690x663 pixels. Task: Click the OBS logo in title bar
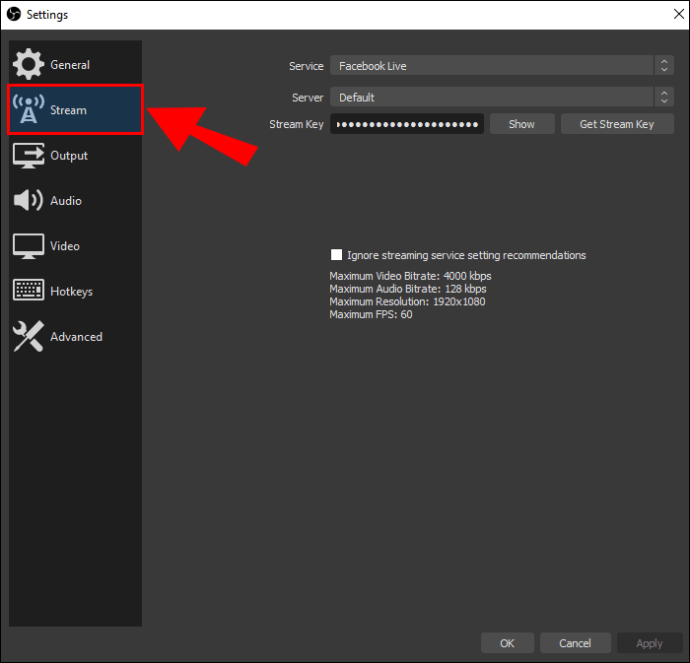tap(14, 14)
